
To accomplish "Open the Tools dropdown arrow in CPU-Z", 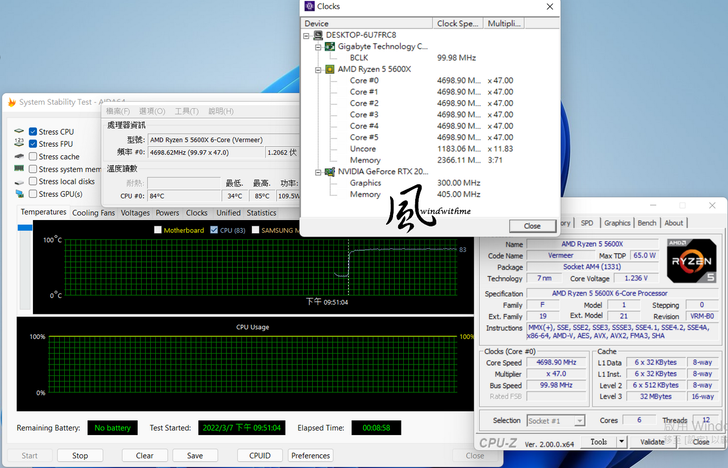I will (621, 441).
